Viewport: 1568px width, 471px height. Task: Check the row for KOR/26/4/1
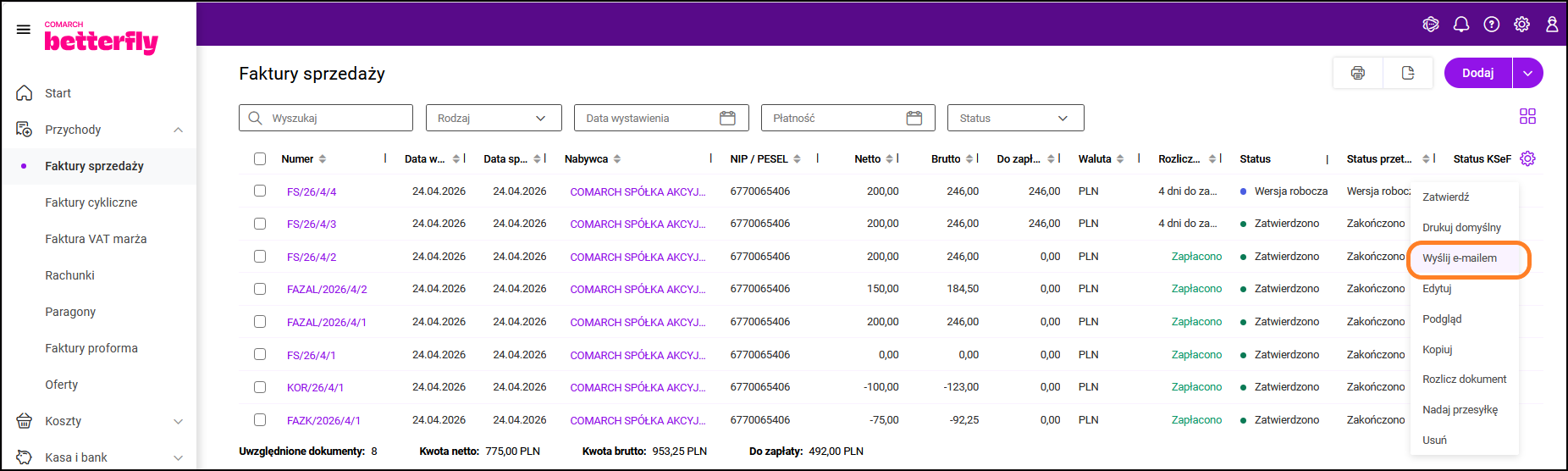pos(260,387)
